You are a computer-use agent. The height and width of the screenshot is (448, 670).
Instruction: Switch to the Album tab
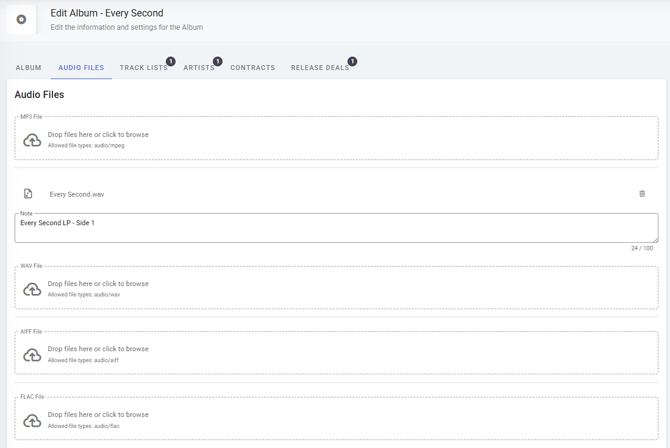pos(29,68)
